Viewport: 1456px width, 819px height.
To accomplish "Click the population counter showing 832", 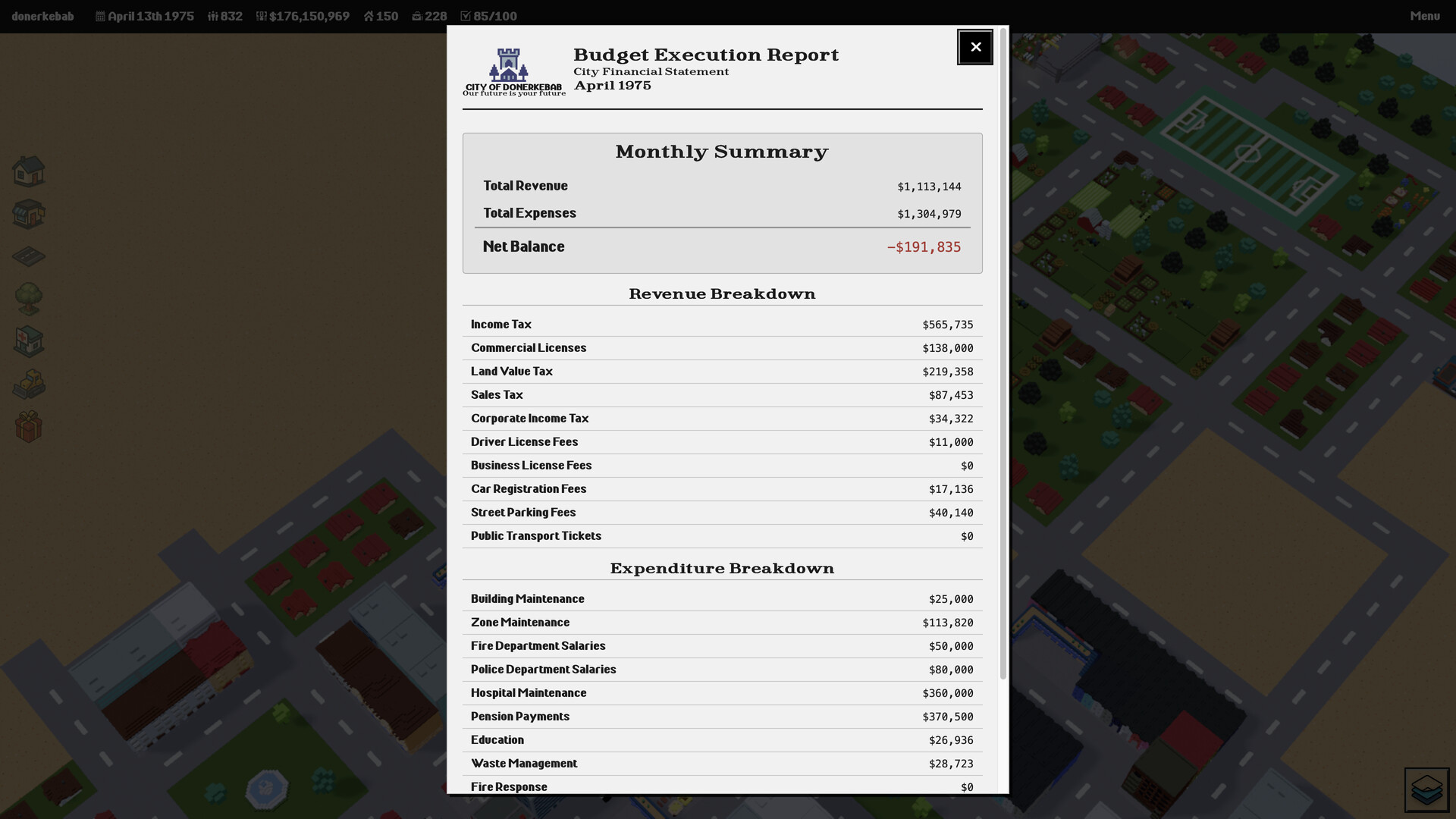I will [x=224, y=16].
